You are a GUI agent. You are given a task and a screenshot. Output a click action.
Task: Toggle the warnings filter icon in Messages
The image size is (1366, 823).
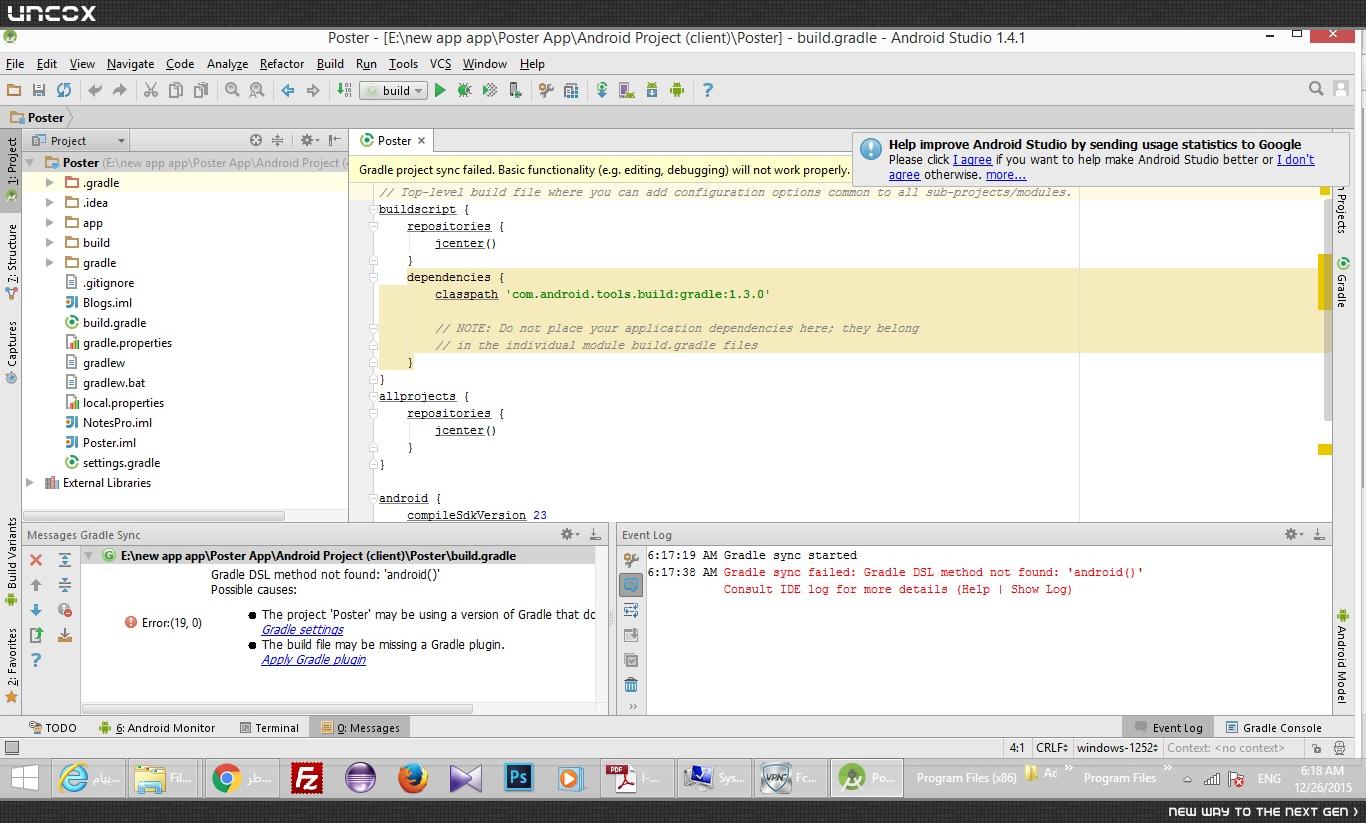pos(65,610)
